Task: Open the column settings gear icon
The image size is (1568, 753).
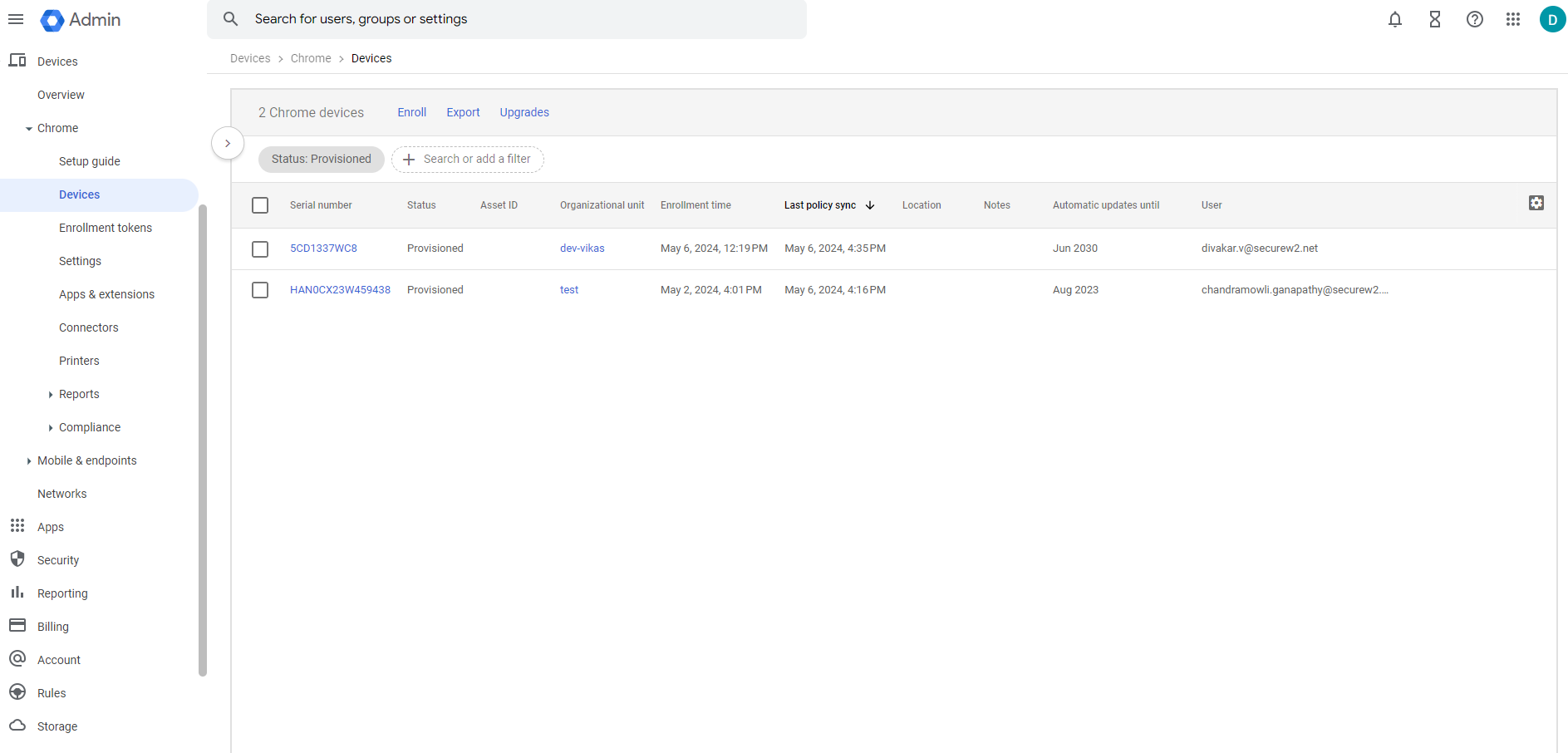Action: (x=1536, y=203)
